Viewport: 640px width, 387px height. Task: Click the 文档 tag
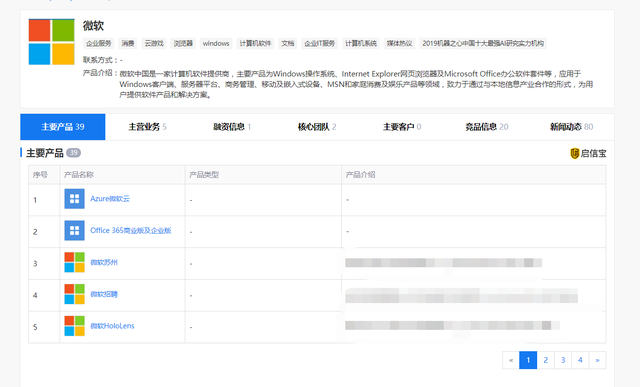coord(288,43)
